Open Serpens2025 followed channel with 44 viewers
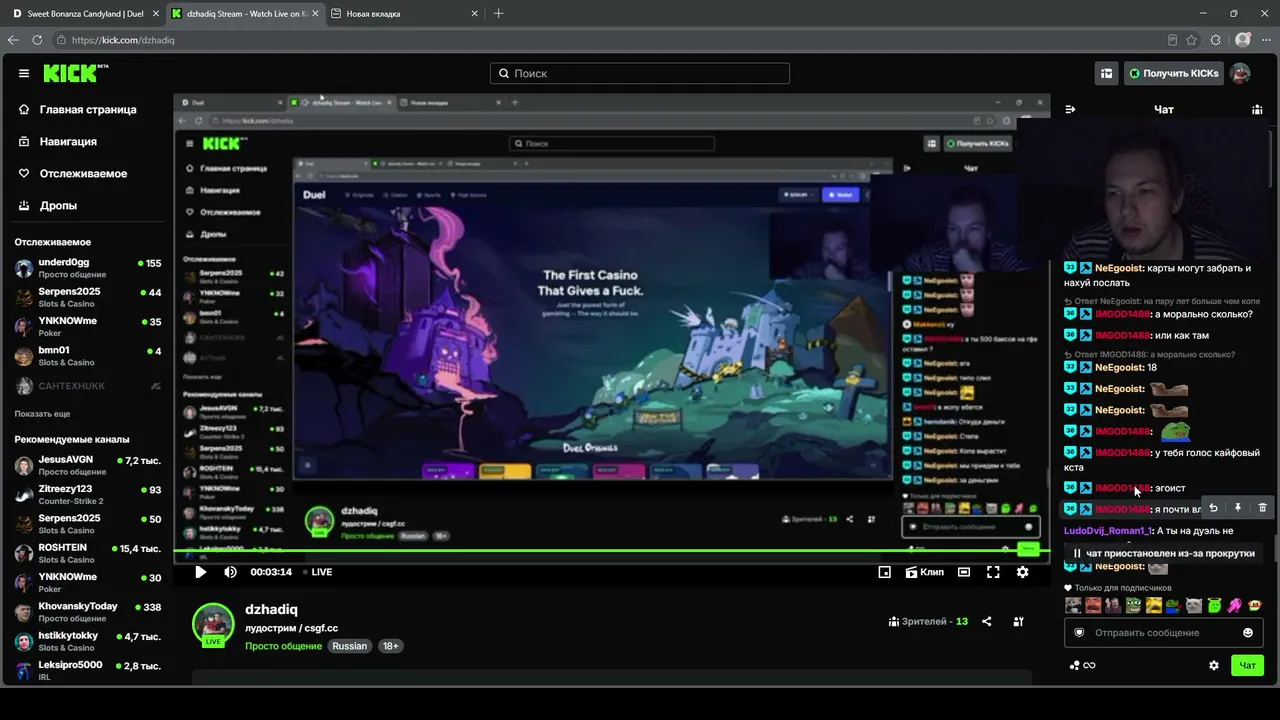The width and height of the screenshot is (1280, 720). (x=88, y=297)
